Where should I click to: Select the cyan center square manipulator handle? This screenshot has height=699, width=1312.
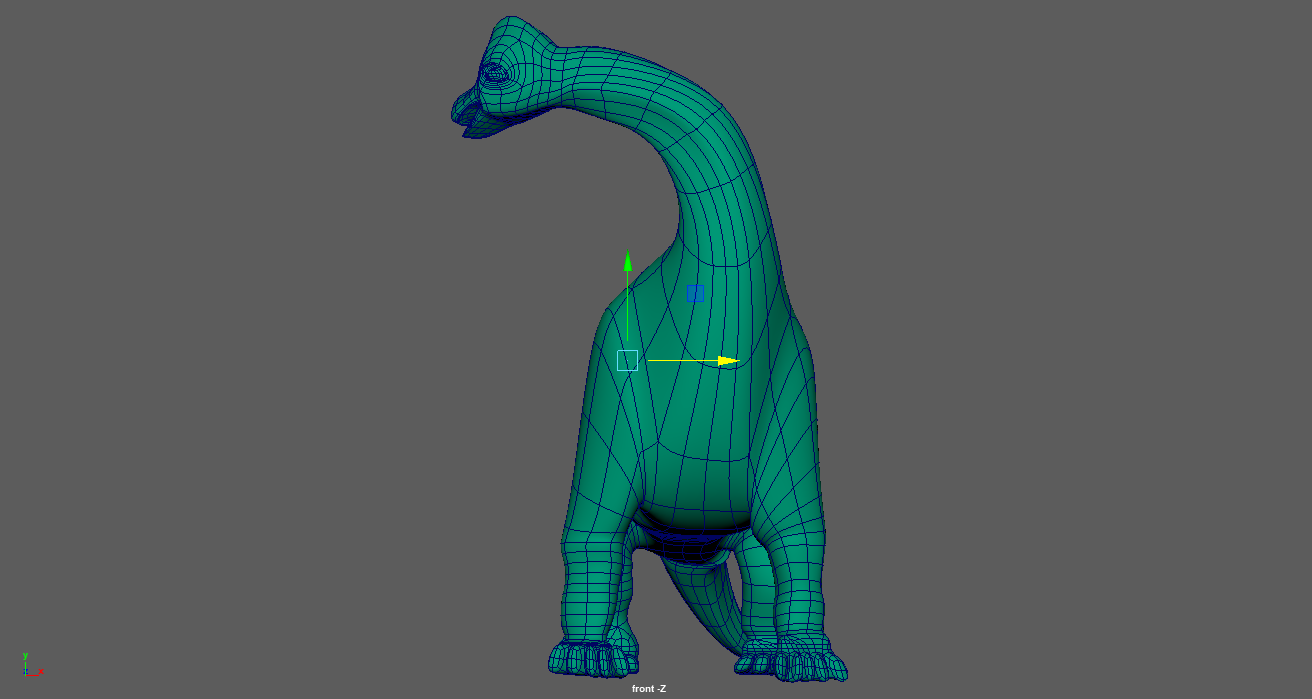tap(628, 361)
